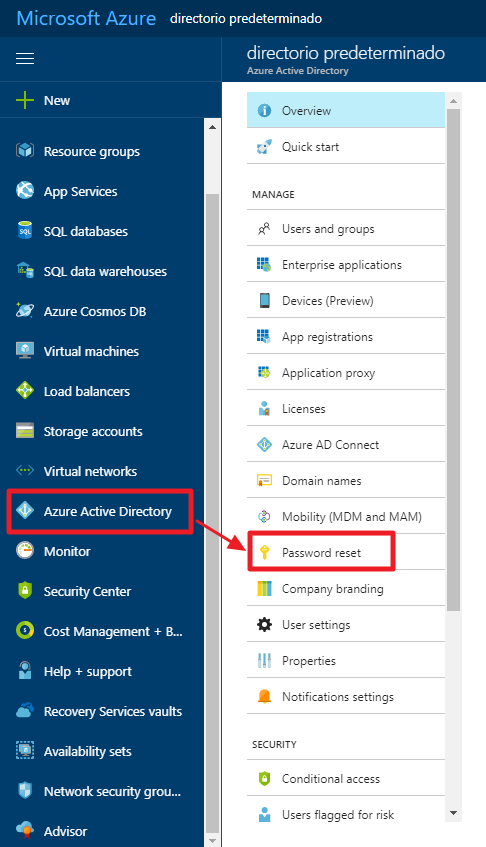Click the App Services globe icon

pyautogui.click(x=25, y=191)
